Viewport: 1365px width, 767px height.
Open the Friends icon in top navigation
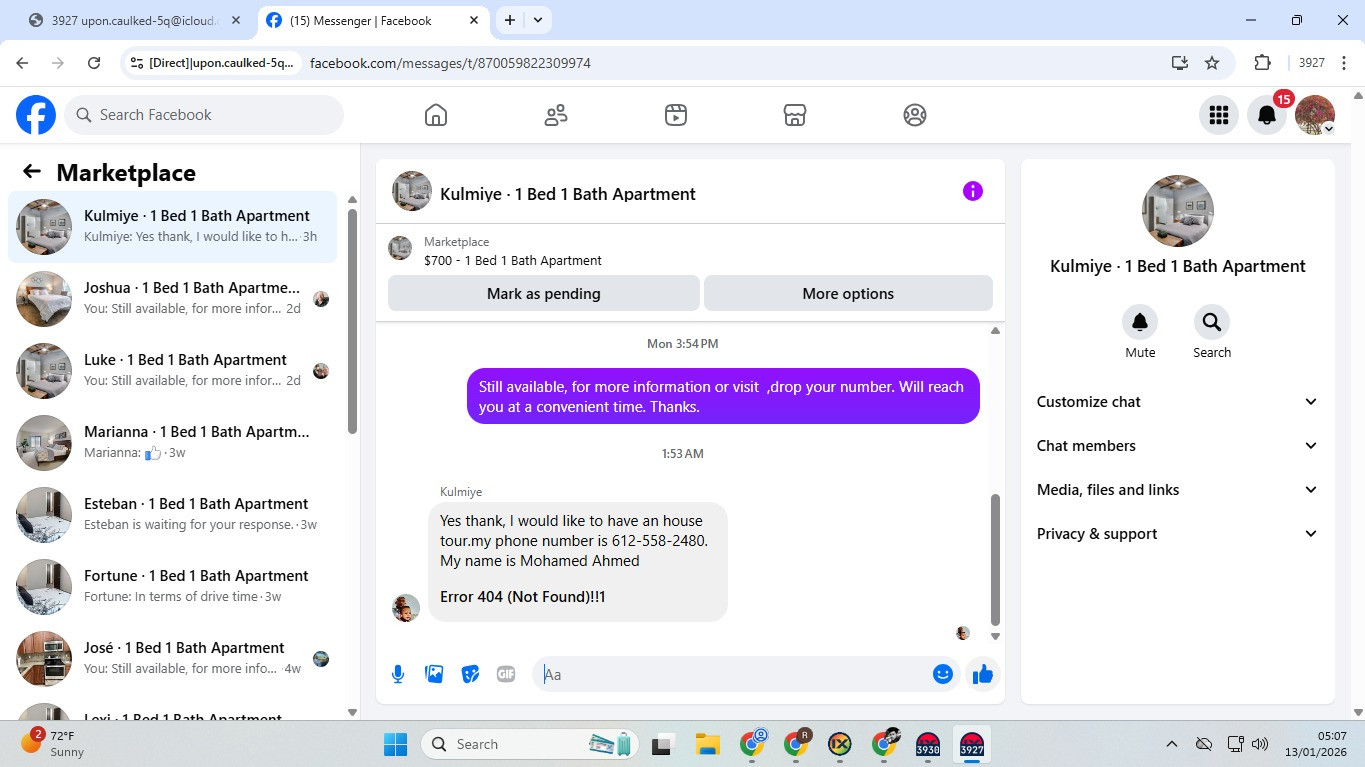click(x=556, y=115)
